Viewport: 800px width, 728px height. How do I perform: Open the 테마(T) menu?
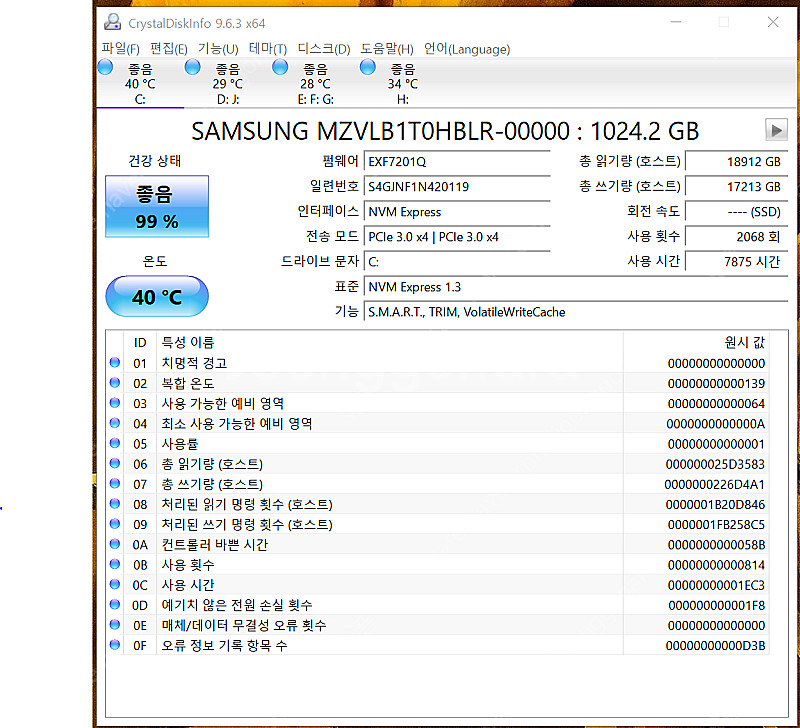(x=268, y=49)
